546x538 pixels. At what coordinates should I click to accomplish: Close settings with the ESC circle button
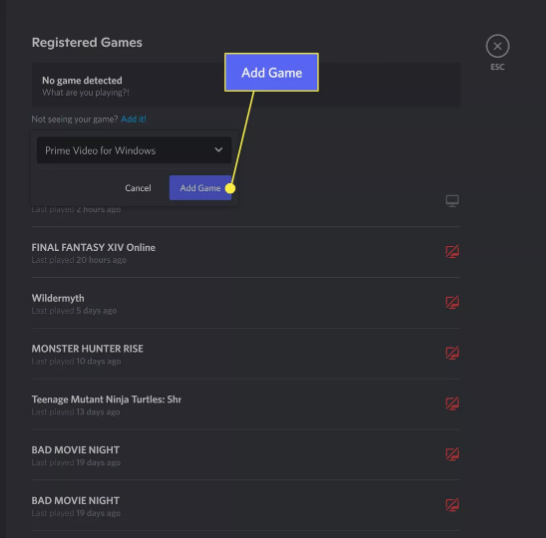(498, 46)
